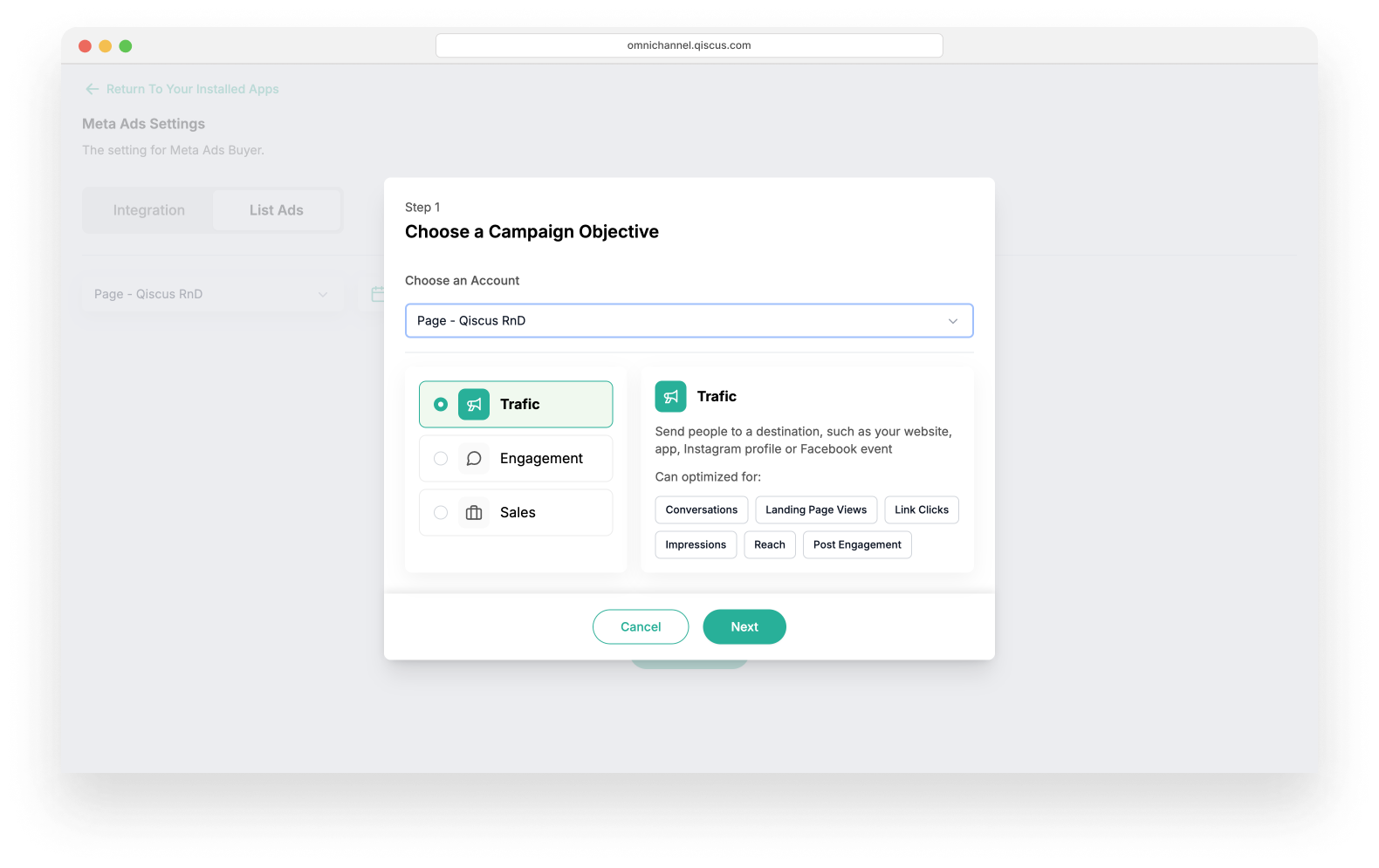The image size is (1379, 868).
Task: Click the Engagement speech bubble icon
Action: pos(474,458)
